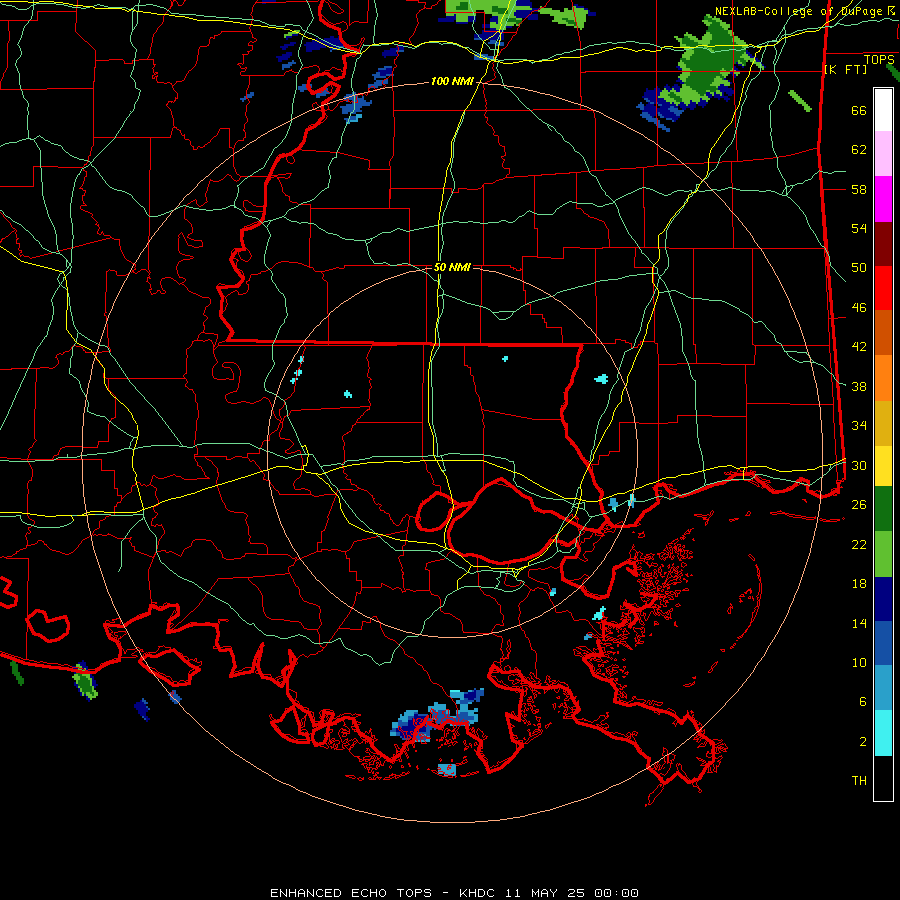
Task: Click legend value "62"
Action: tap(859, 150)
